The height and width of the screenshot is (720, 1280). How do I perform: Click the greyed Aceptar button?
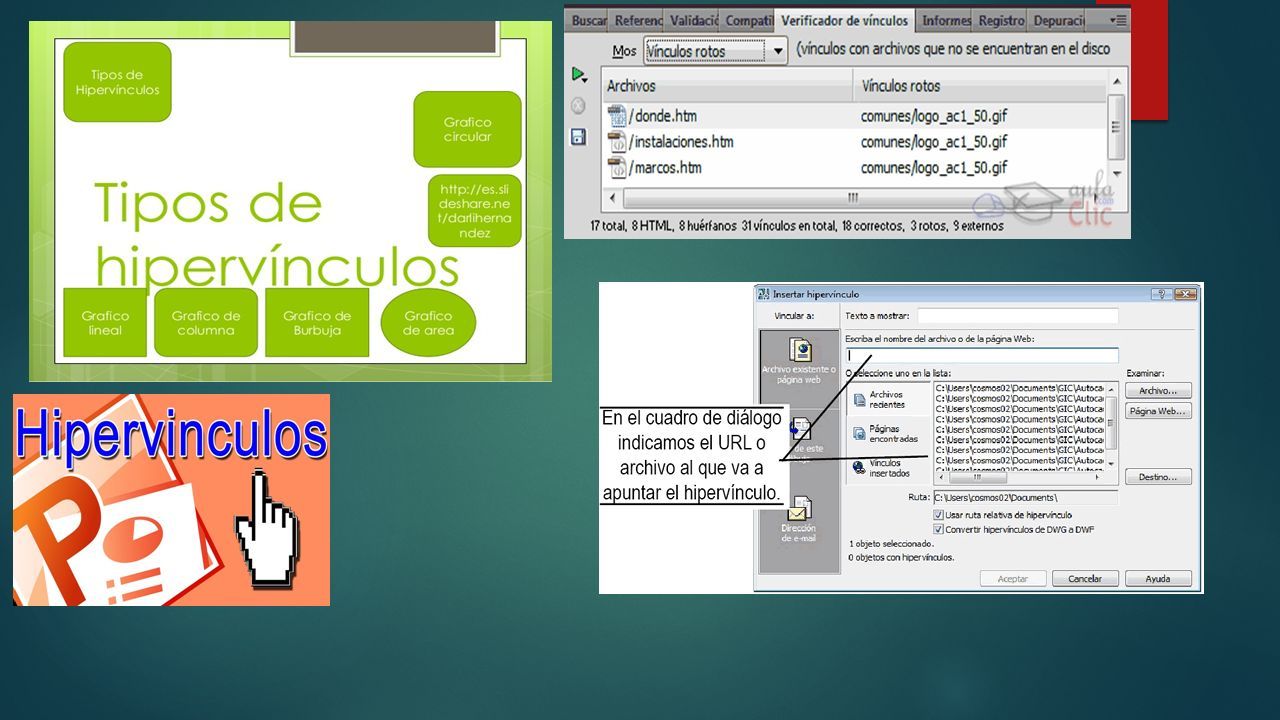(1013, 579)
